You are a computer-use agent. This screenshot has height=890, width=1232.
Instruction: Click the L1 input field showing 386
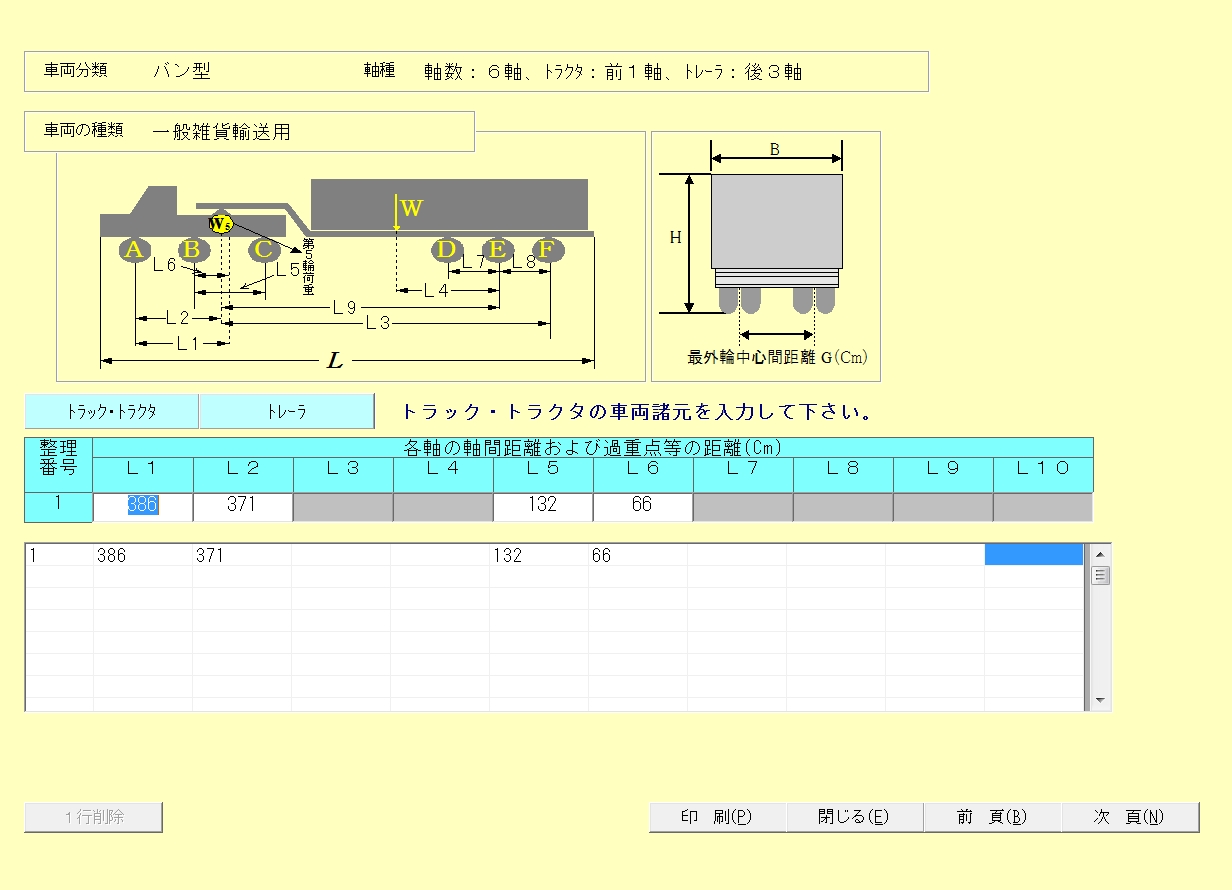click(x=143, y=506)
